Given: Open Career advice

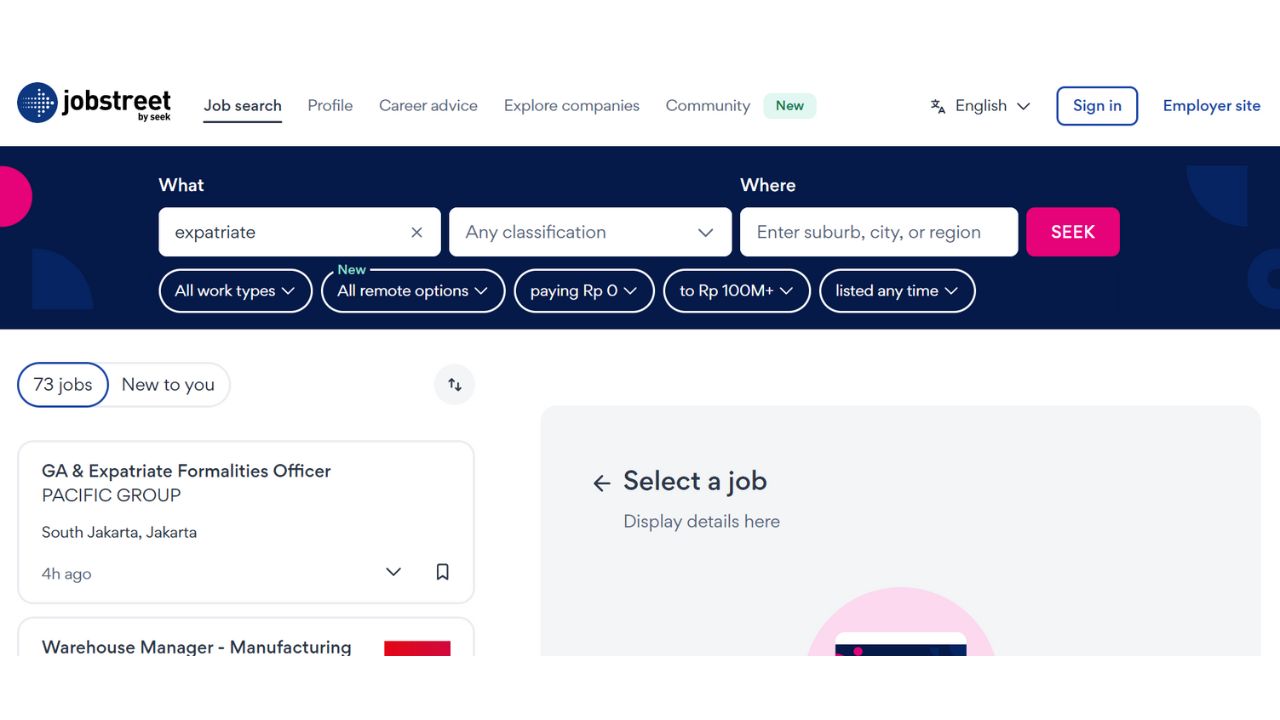Looking at the screenshot, I should point(428,105).
